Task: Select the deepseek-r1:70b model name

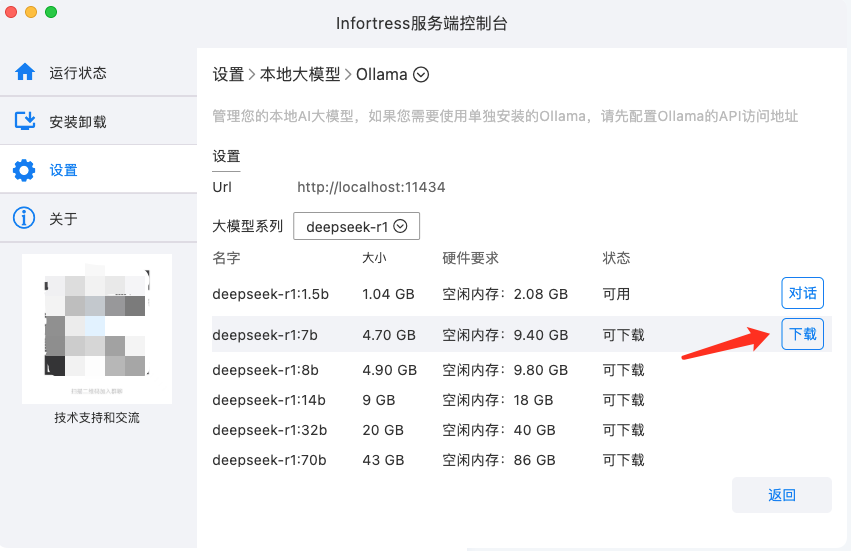Action: pos(270,460)
